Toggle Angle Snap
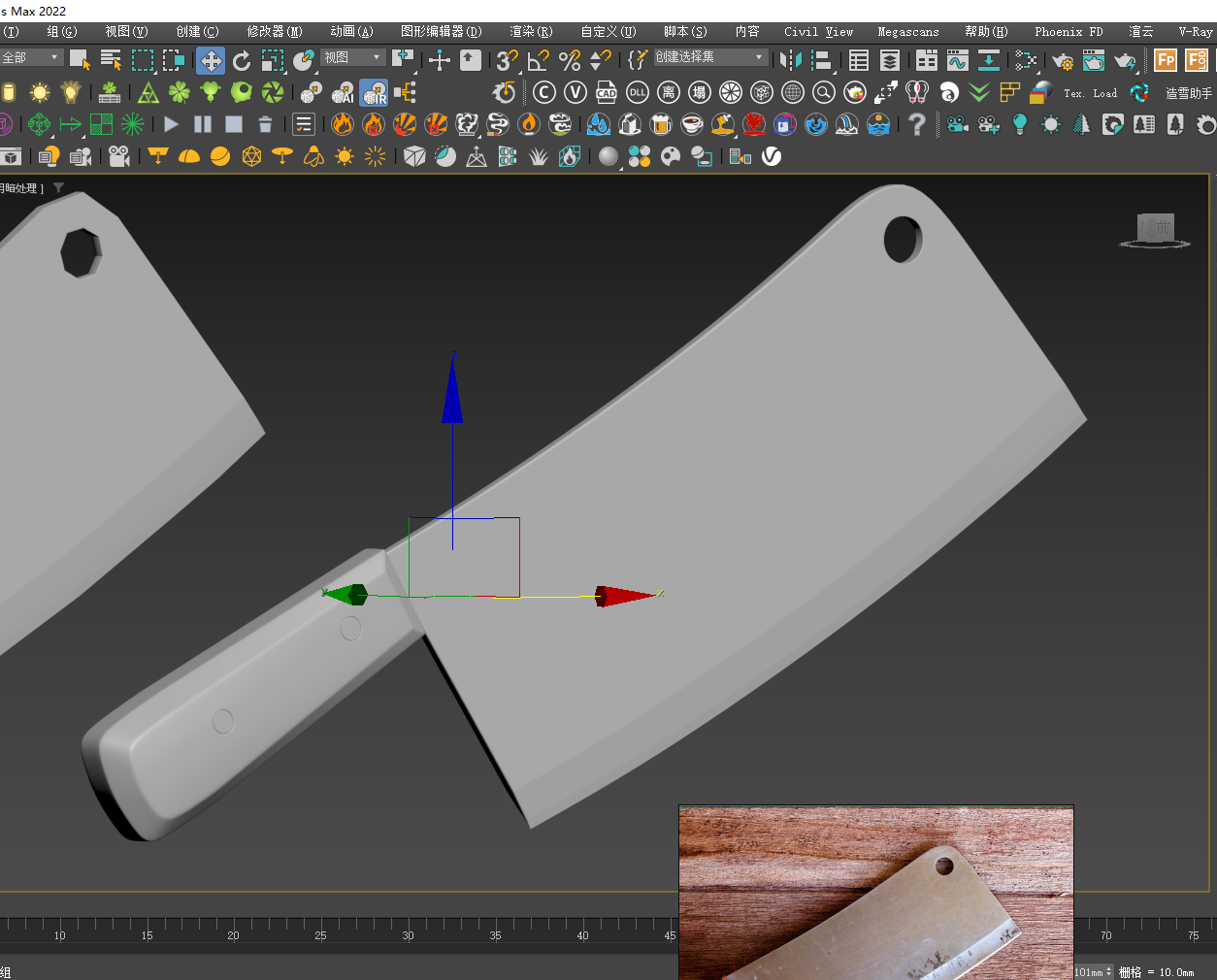The height and width of the screenshot is (980, 1217). point(539,61)
